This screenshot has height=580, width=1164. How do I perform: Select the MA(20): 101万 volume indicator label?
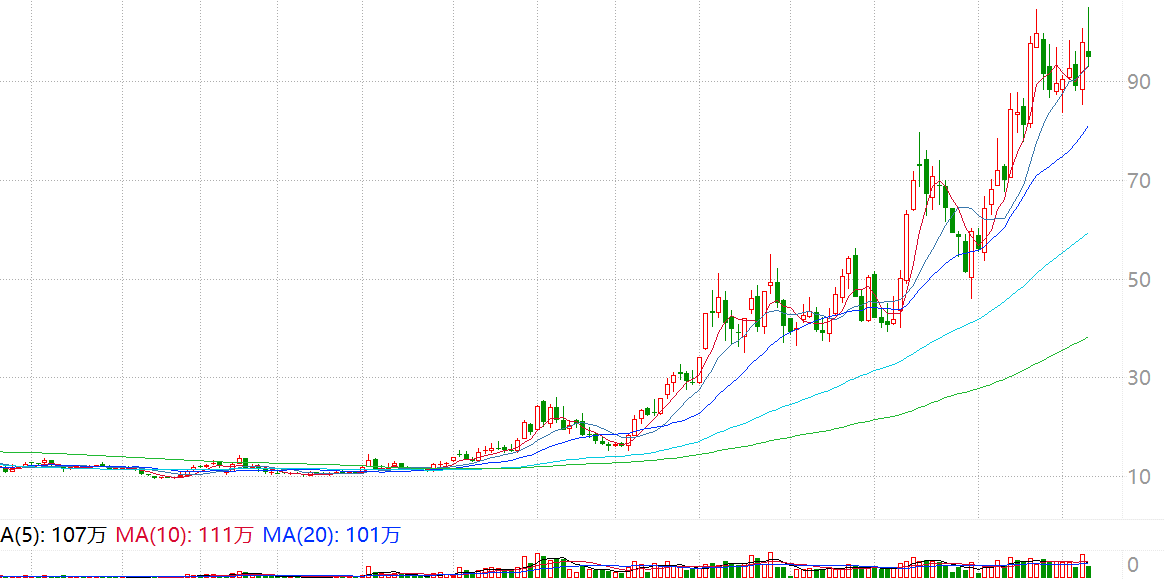tap(332, 535)
